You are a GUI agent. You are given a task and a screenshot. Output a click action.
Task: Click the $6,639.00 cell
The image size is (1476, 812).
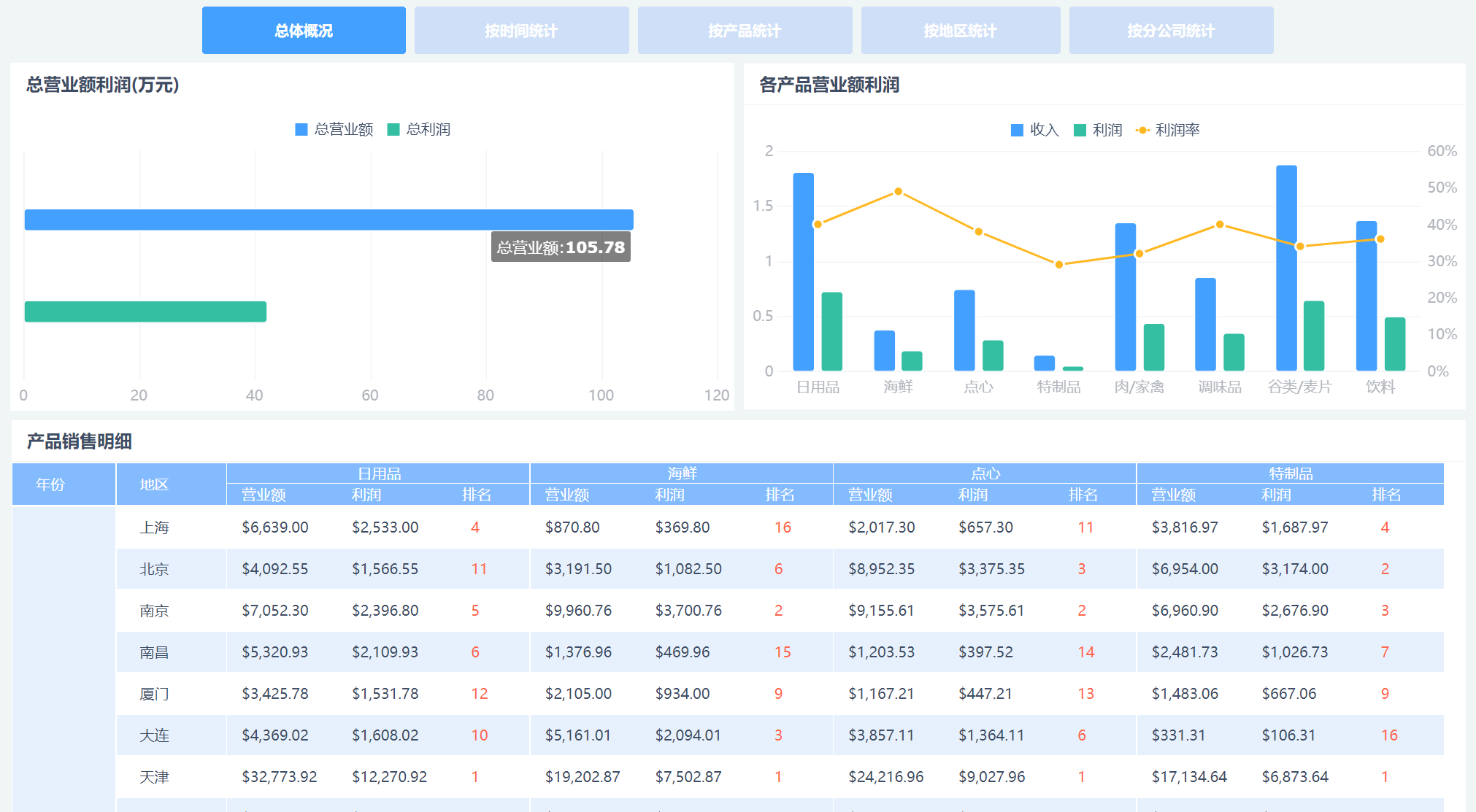(275, 527)
